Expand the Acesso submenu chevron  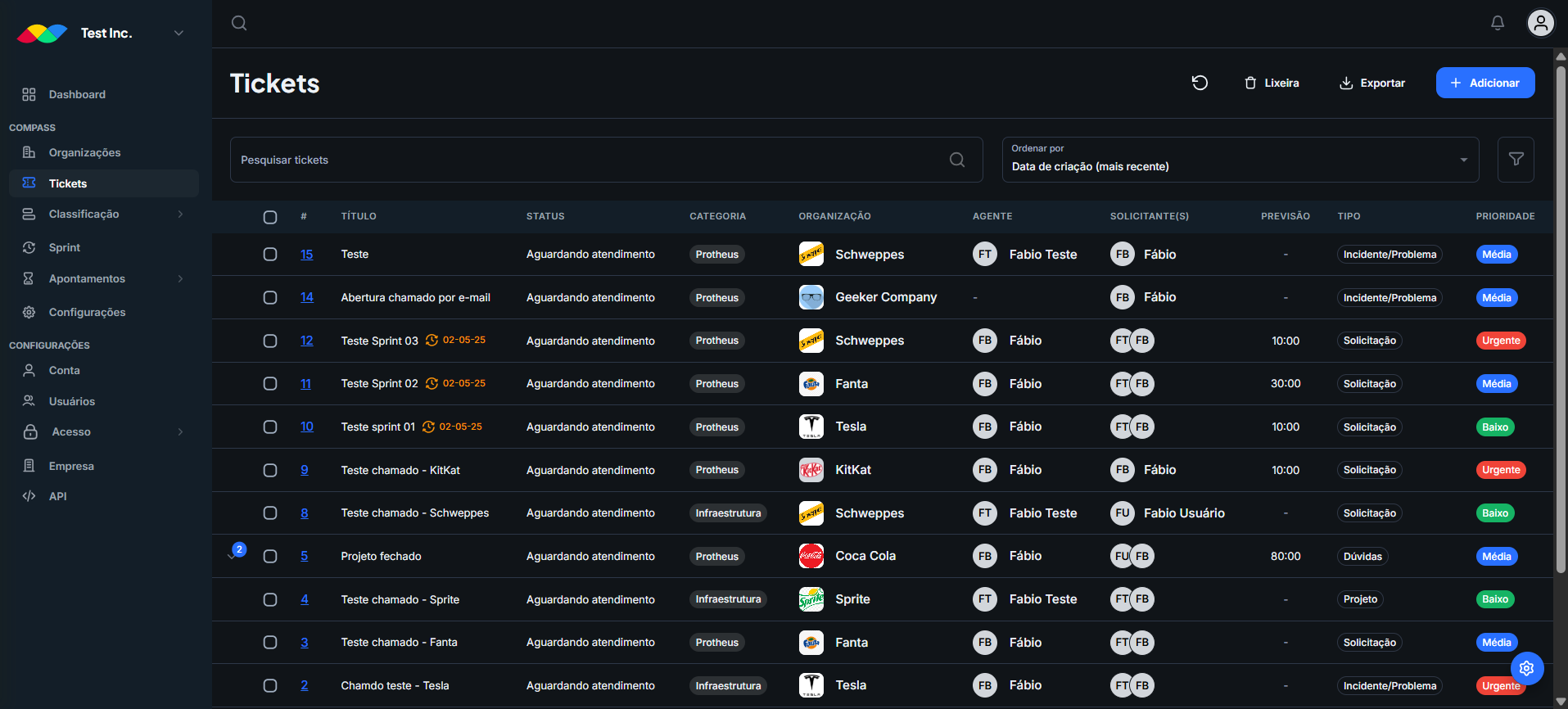(180, 432)
